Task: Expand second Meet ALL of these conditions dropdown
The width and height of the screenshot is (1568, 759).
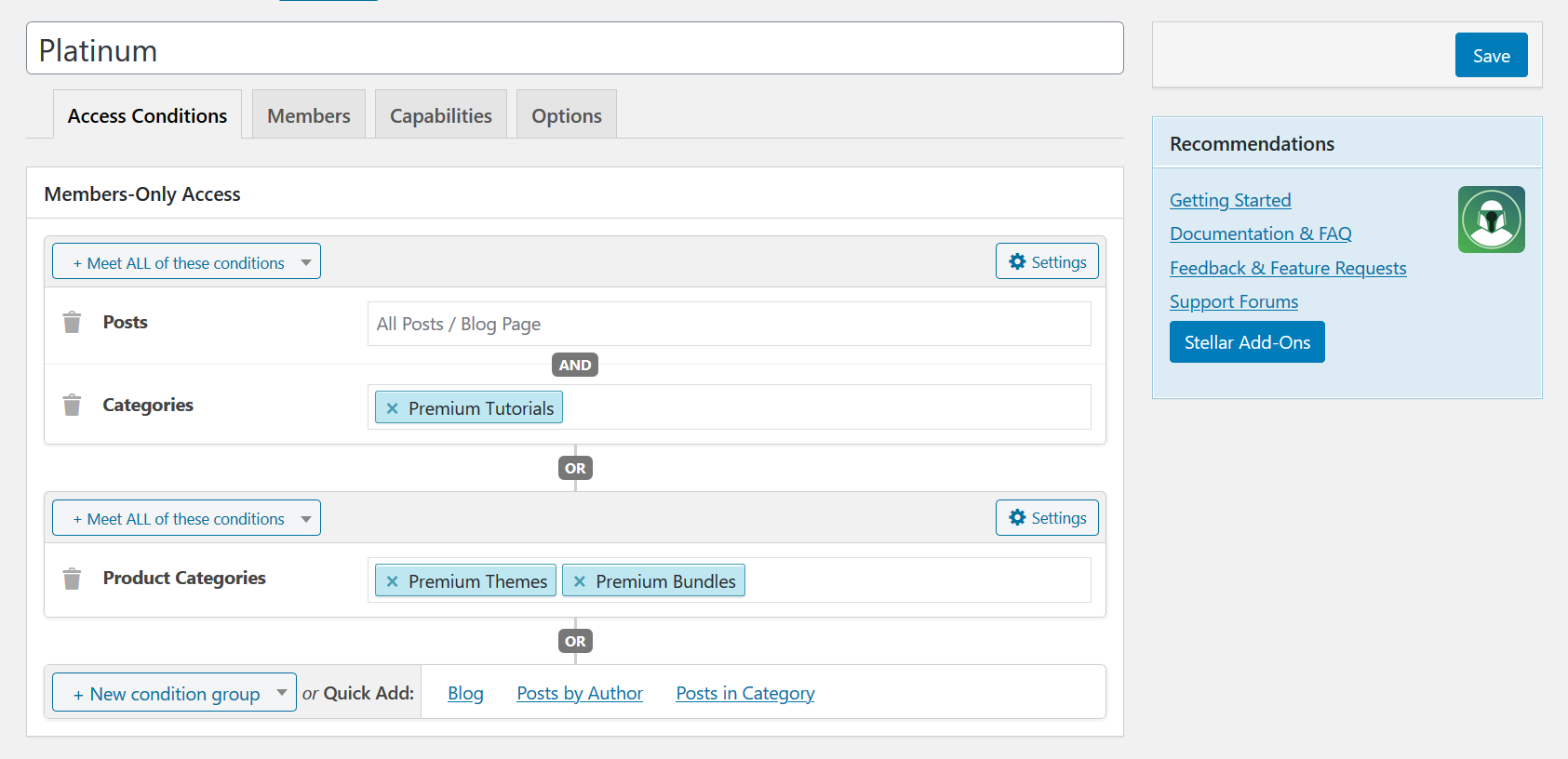Action: (186, 518)
